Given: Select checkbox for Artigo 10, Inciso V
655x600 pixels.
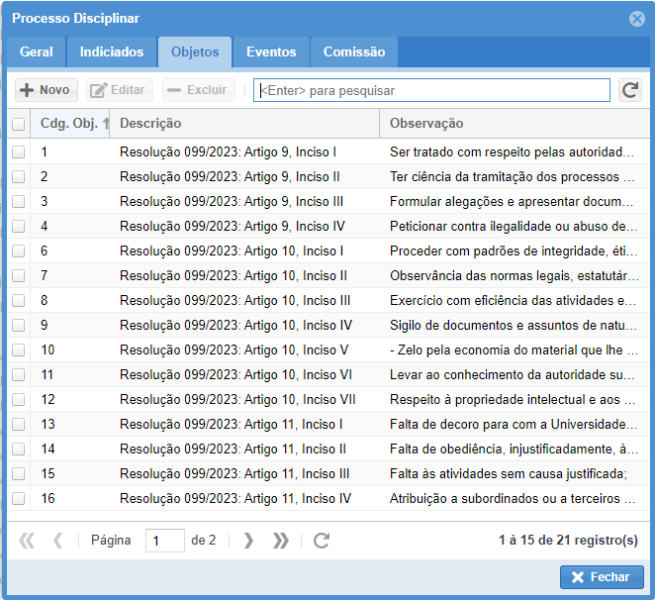Looking at the screenshot, I should coord(19,350).
